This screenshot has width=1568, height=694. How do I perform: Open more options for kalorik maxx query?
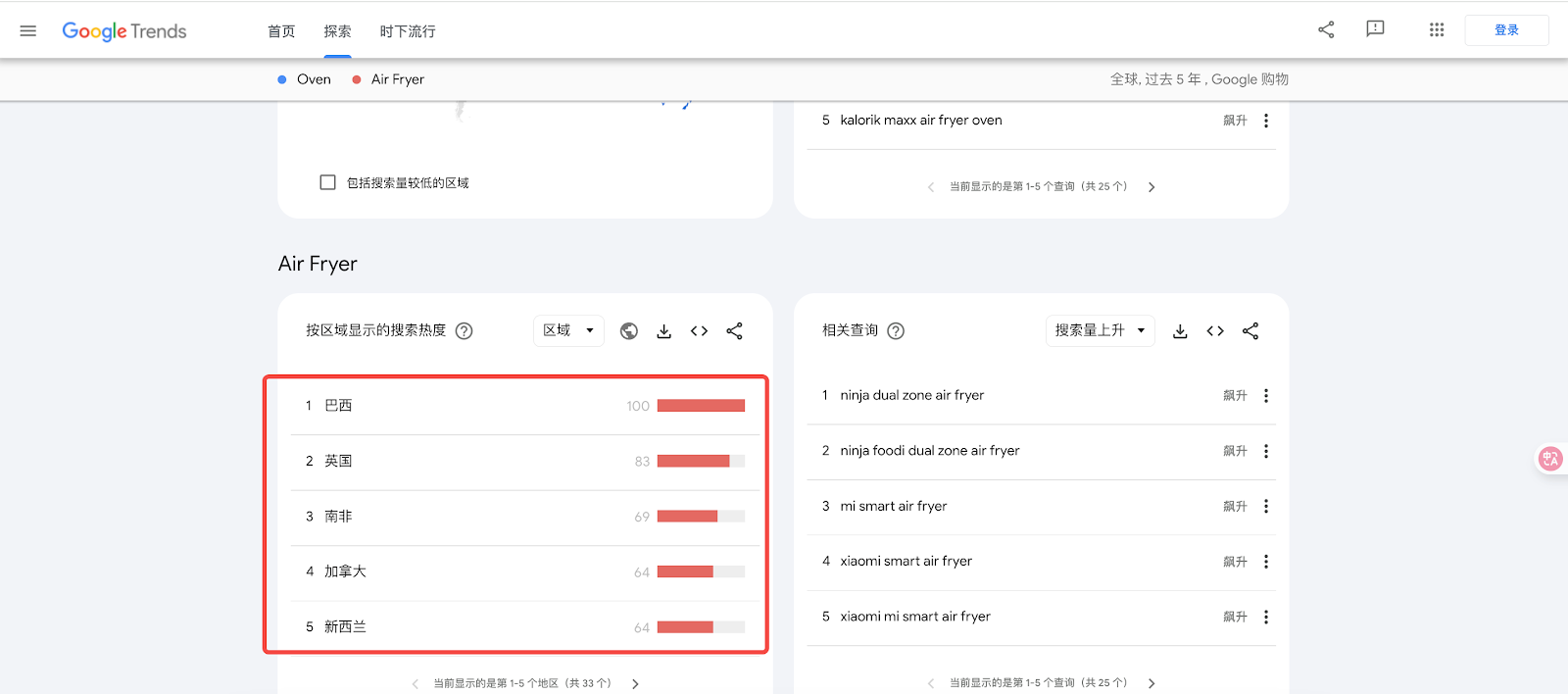(1266, 121)
